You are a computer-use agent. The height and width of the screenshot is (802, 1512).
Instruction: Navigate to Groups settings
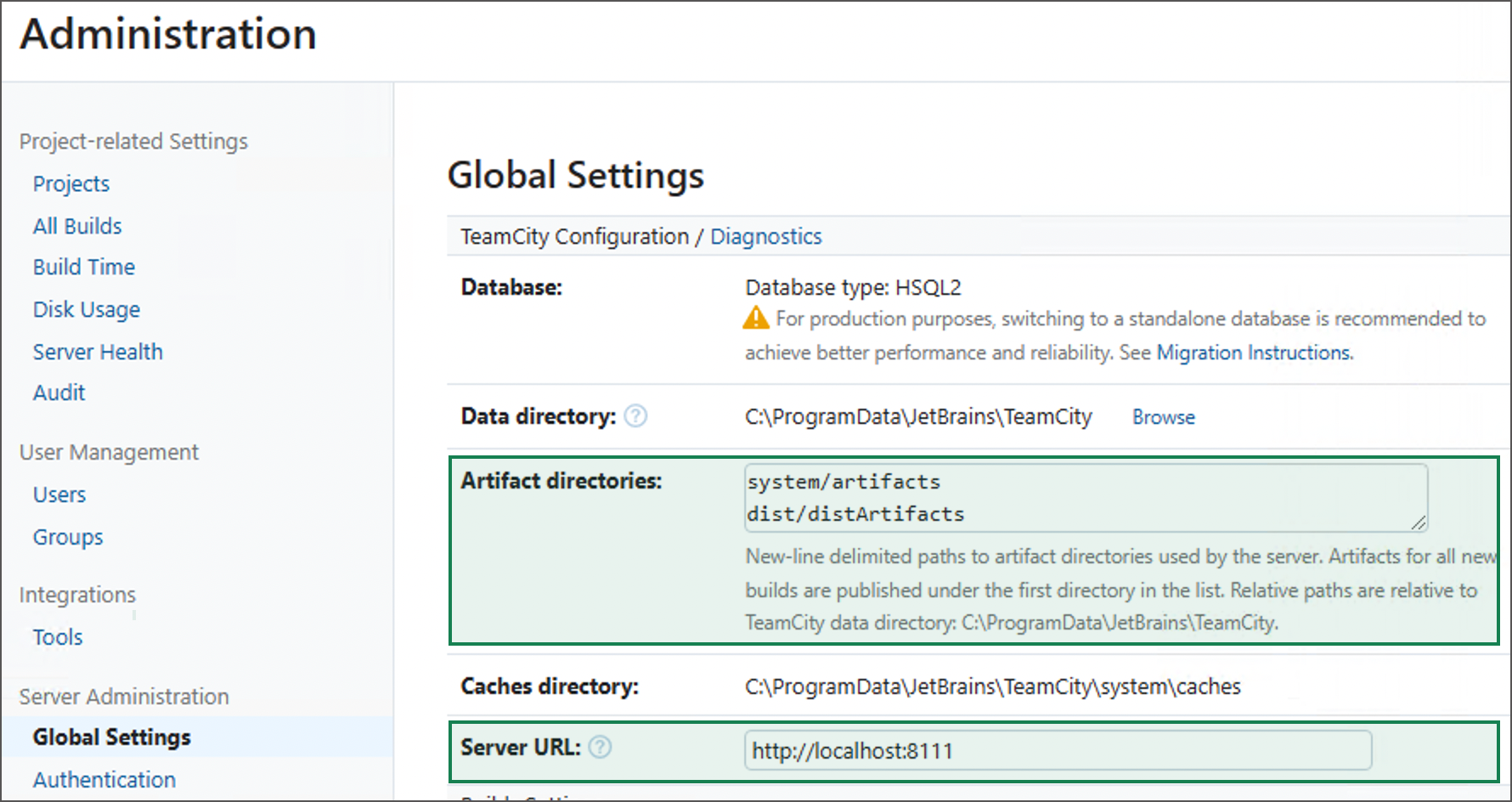click(68, 536)
